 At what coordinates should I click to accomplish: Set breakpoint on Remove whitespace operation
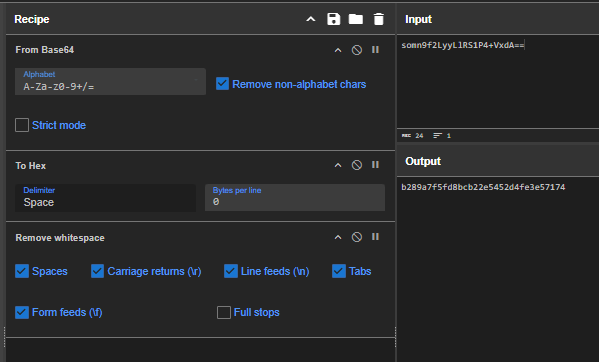[376, 237]
